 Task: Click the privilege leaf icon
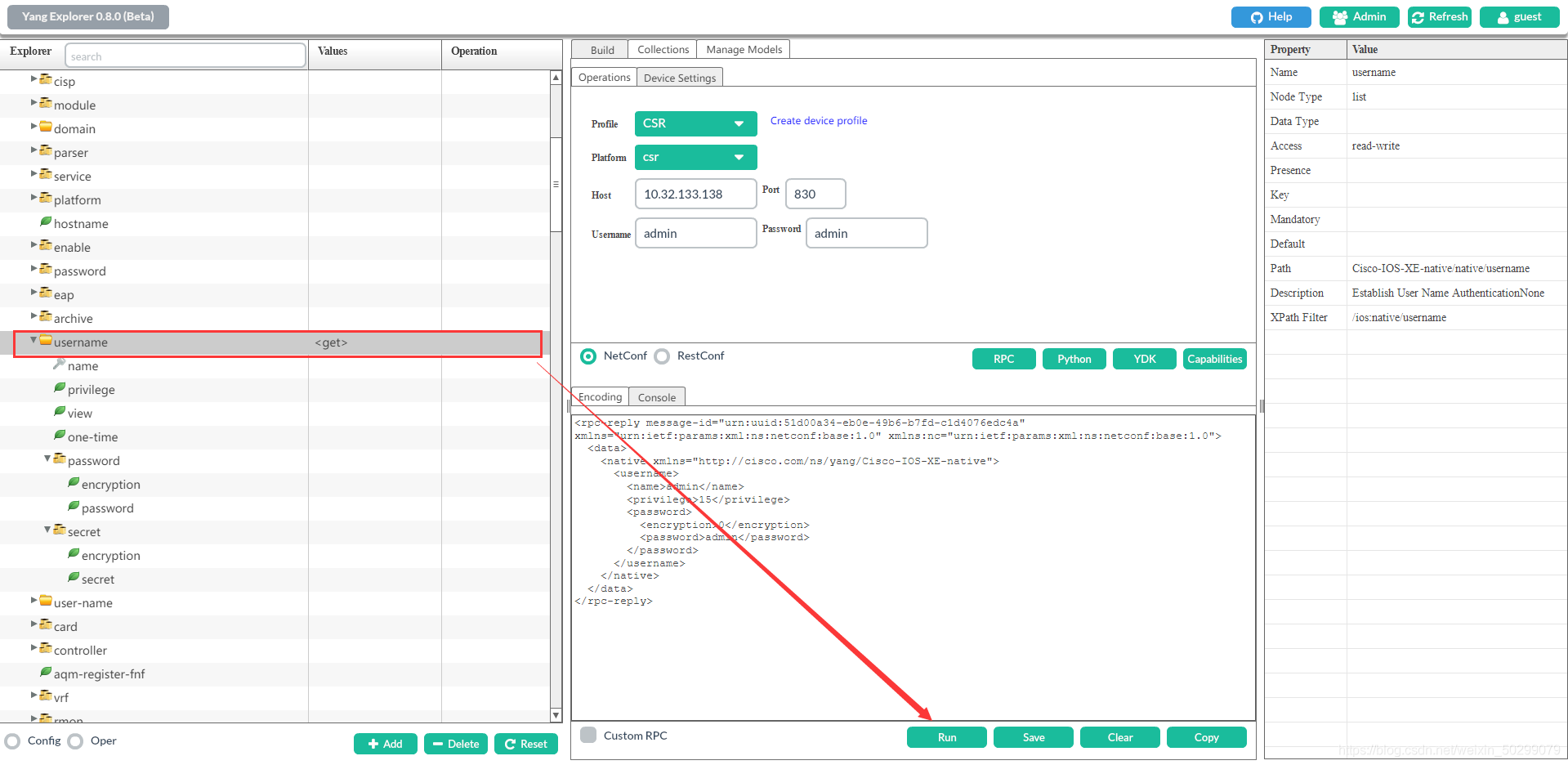[60, 387]
